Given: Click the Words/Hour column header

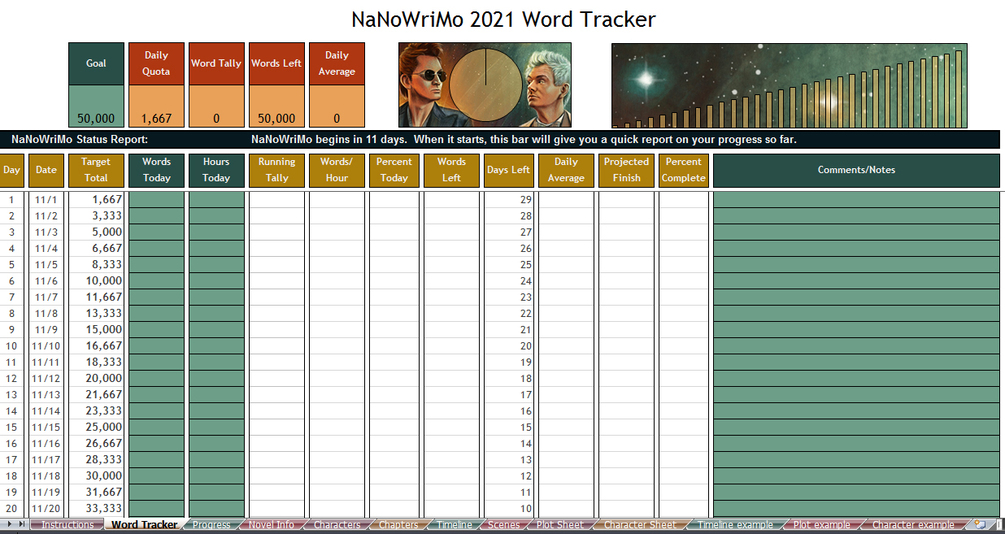Looking at the screenshot, I should click(x=336, y=170).
